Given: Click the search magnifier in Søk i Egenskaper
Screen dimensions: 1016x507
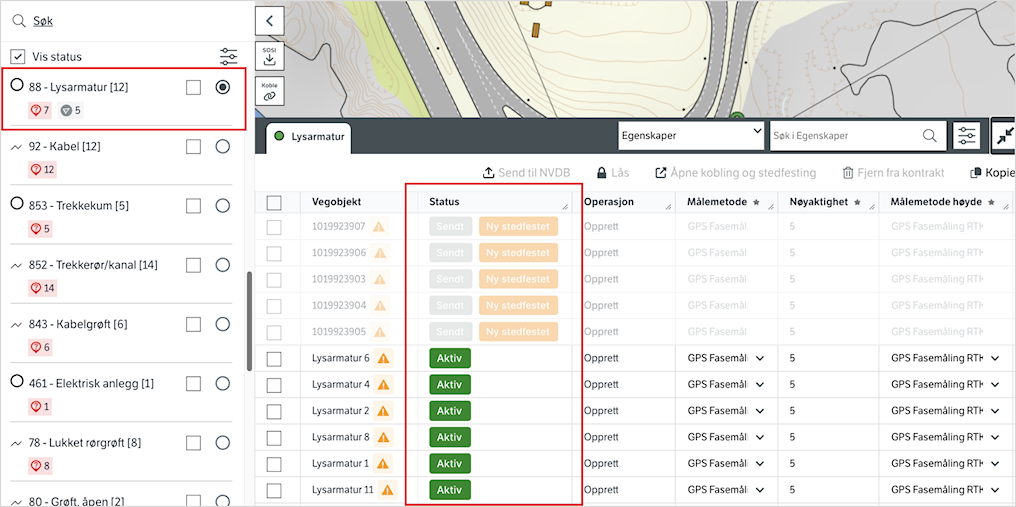Looking at the screenshot, I should (929, 135).
